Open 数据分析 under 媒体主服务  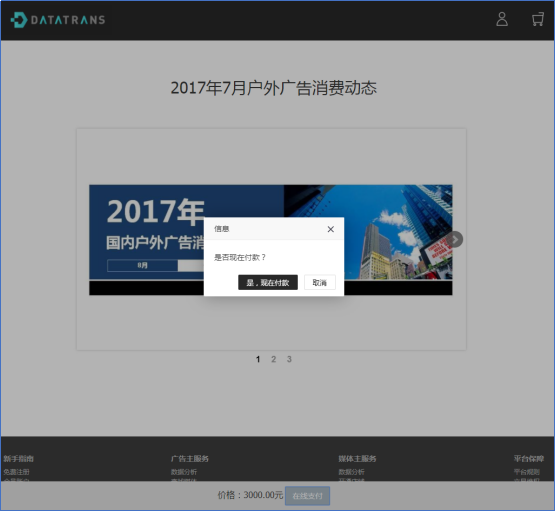click(x=351, y=472)
